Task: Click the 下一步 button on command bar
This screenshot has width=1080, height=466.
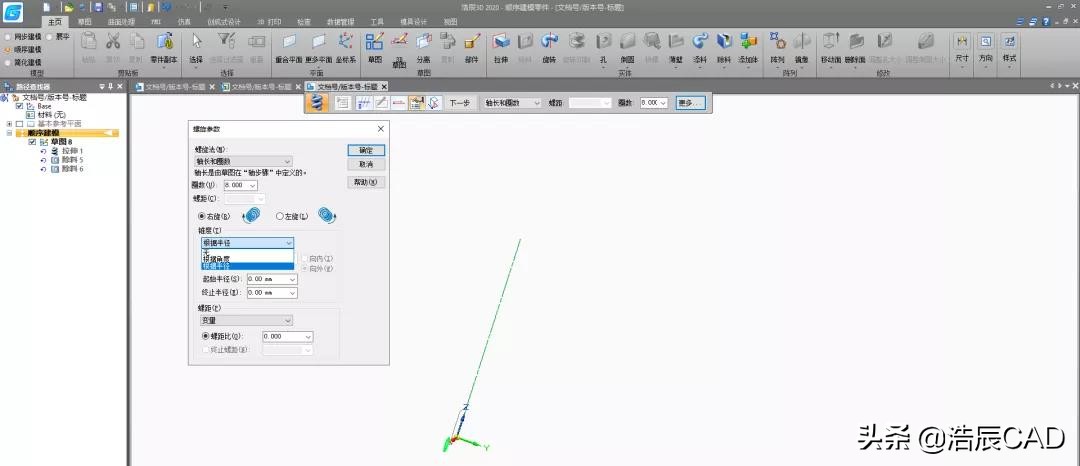Action: 459,103
